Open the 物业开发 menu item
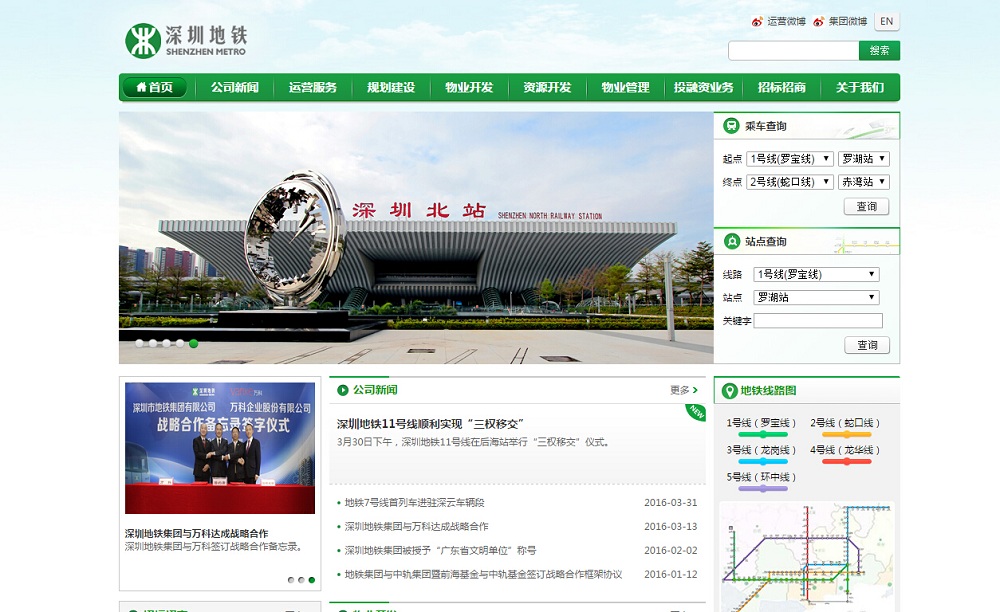The image size is (1000, 612). [x=469, y=87]
